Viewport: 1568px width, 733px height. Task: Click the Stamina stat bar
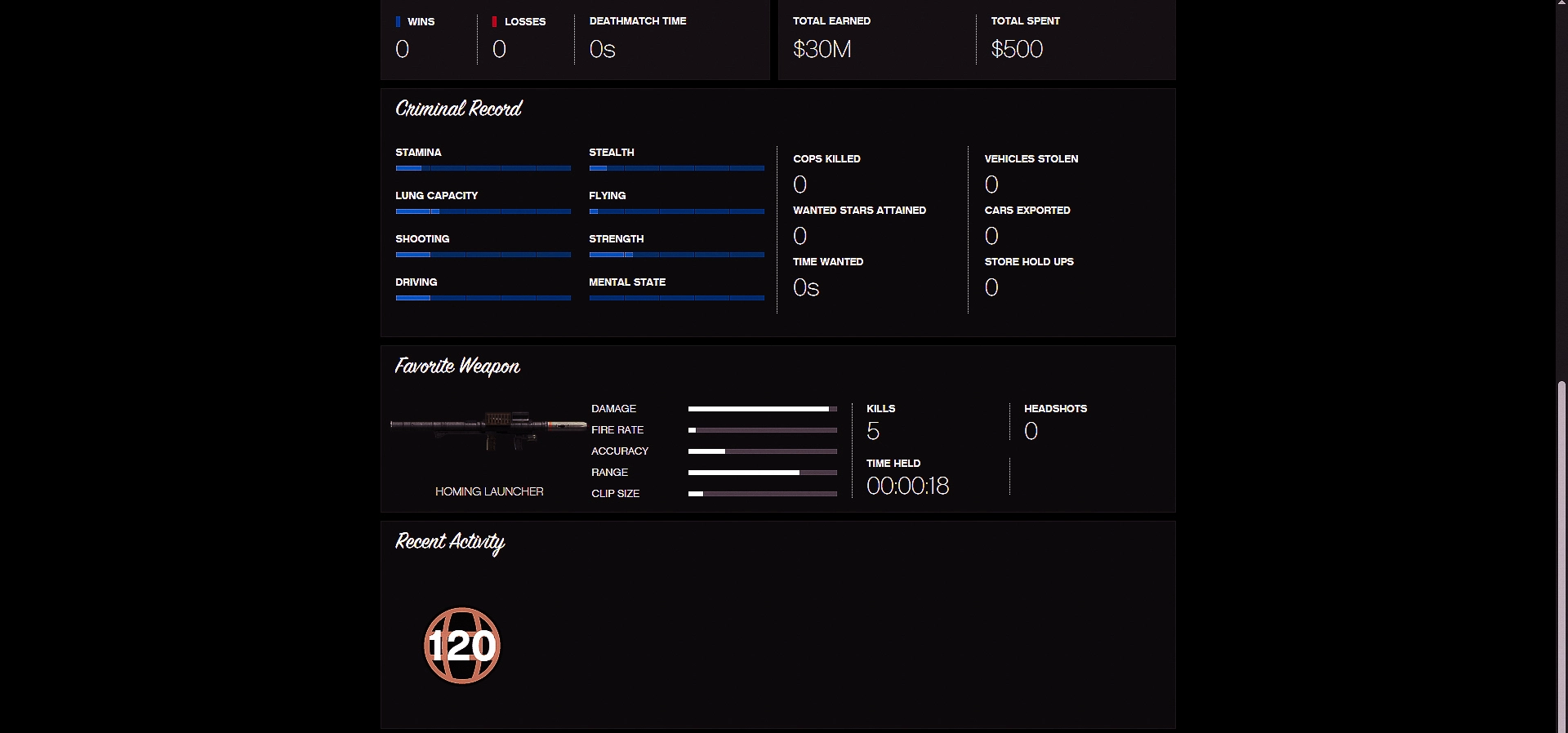click(483, 168)
